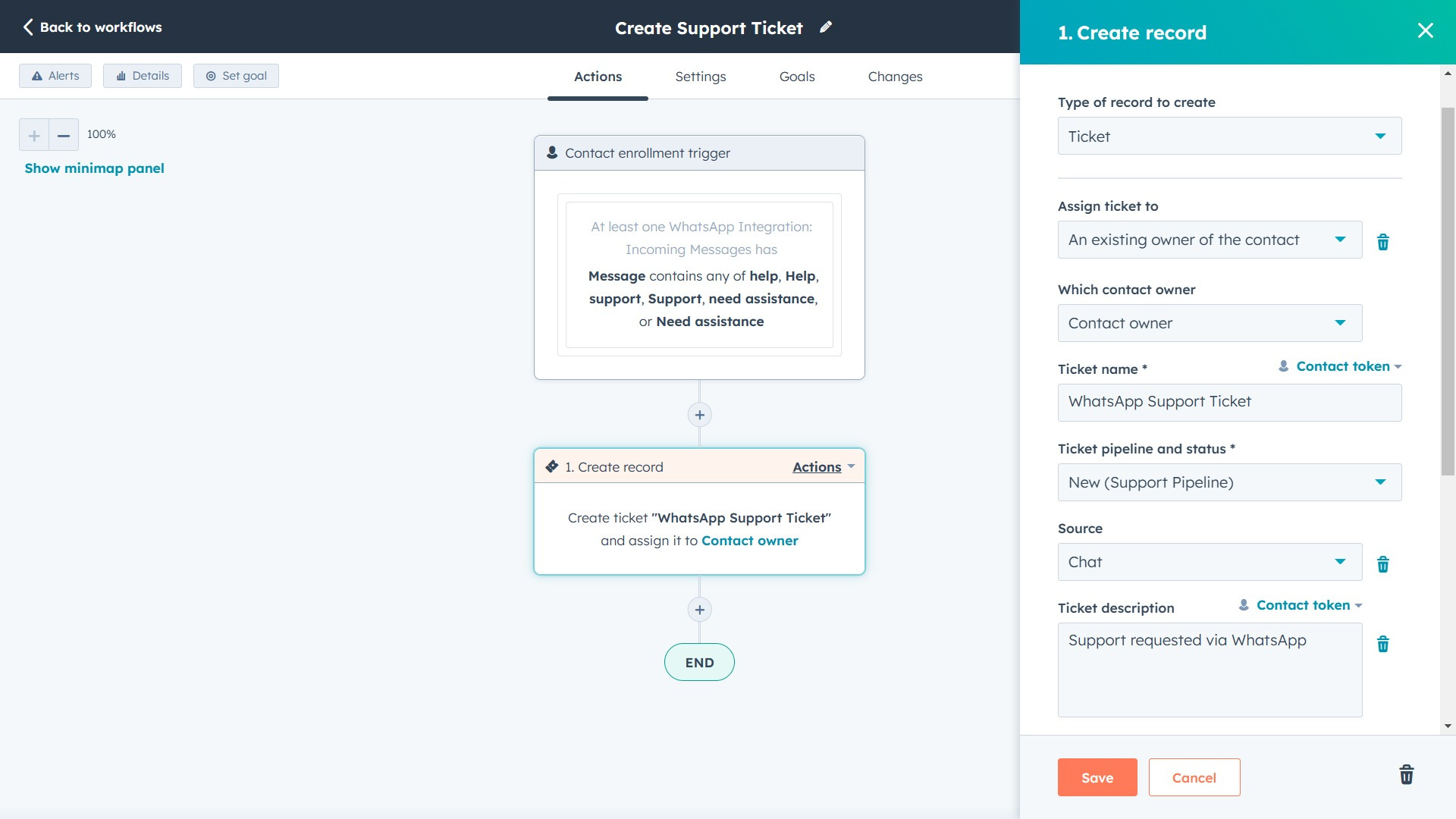Image resolution: width=1456 pixels, height=819 pixels.
Task: Delete the Create record action via bottom trash icon
Action: 1405,775
